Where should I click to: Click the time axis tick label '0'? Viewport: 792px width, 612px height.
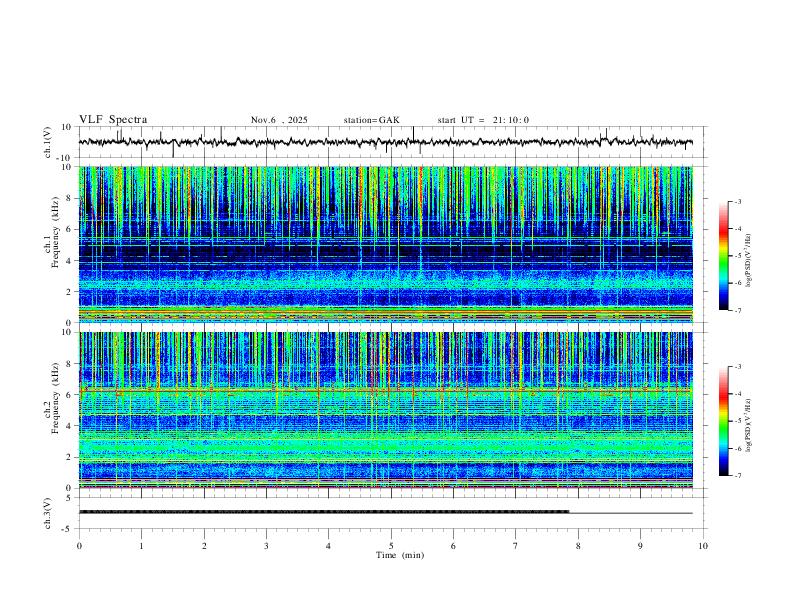click(x=79, y=546)
